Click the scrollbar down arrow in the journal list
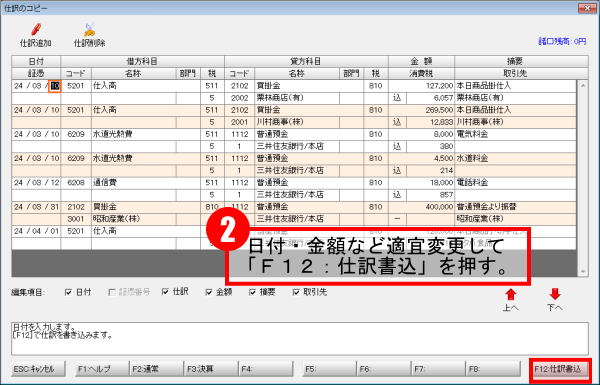 583,272
